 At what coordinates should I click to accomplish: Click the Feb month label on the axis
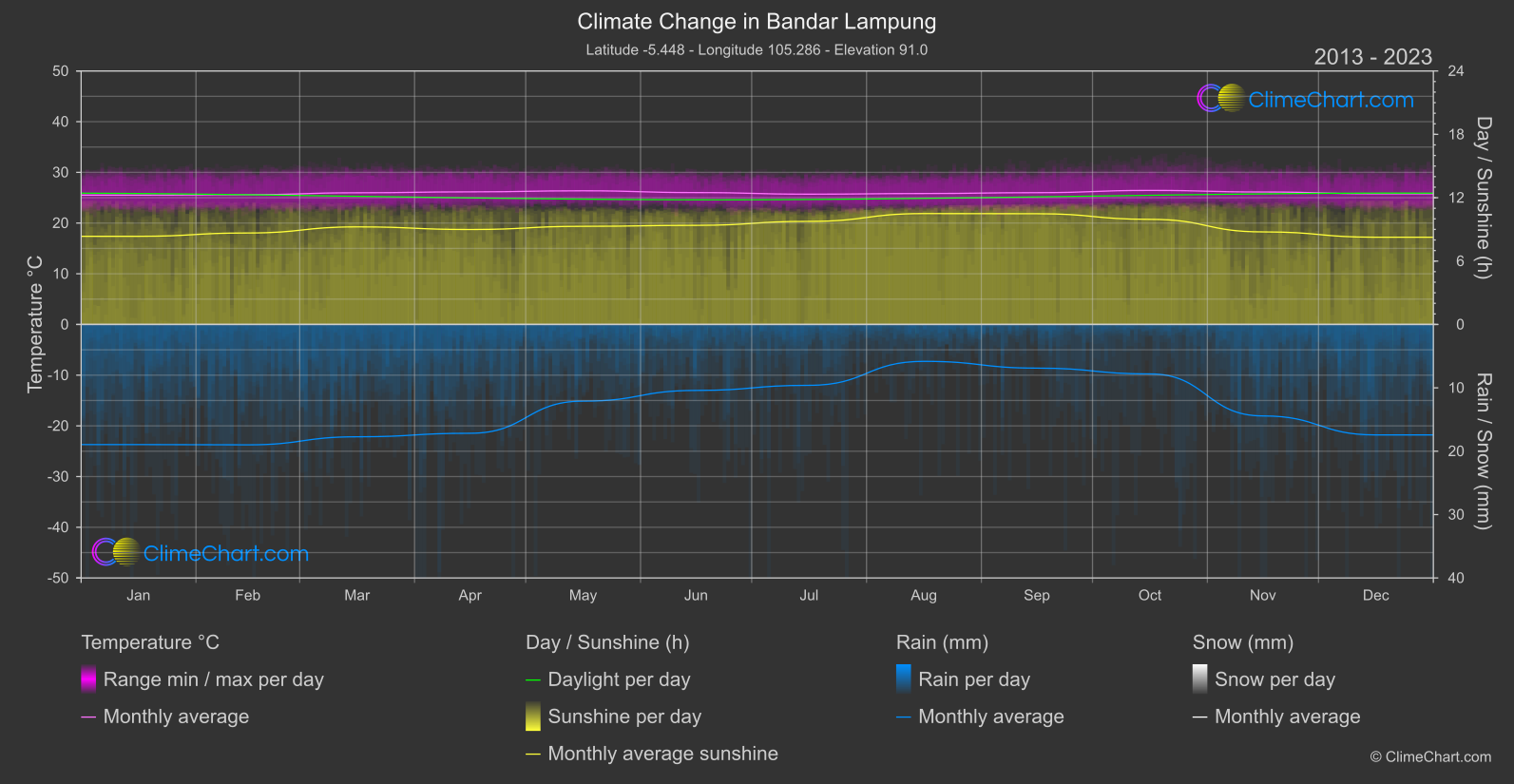point(247,595)
